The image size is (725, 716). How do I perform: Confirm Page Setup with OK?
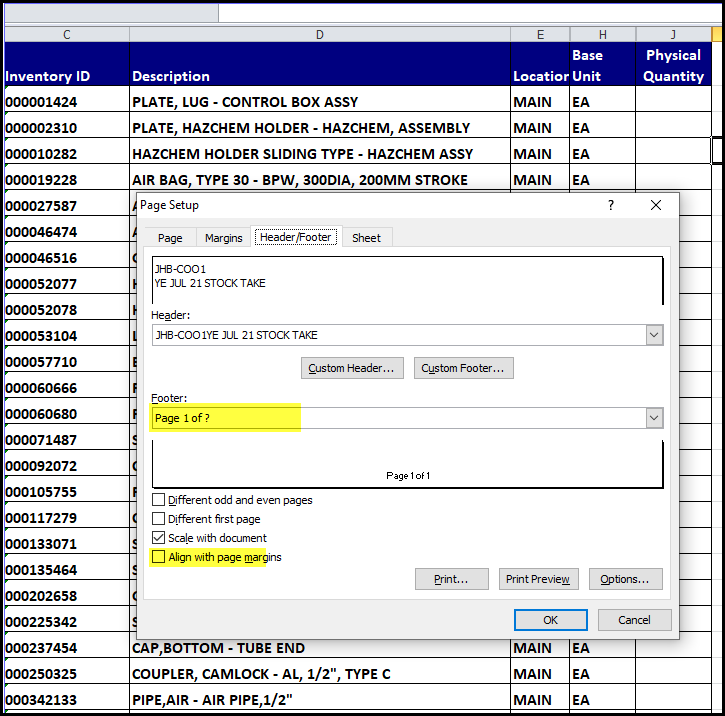click(x=550, y=620)
